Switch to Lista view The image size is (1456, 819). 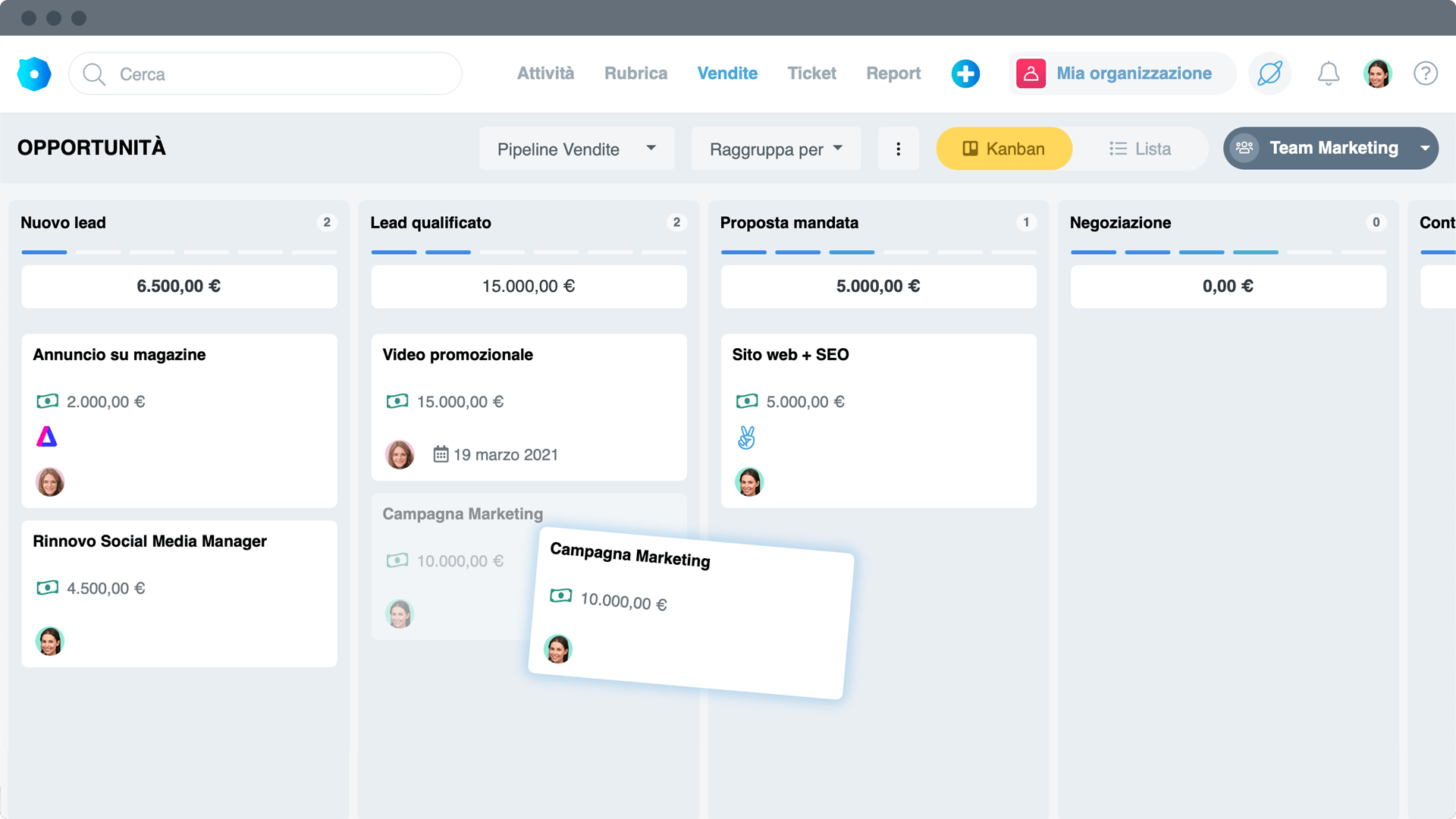1140,149
